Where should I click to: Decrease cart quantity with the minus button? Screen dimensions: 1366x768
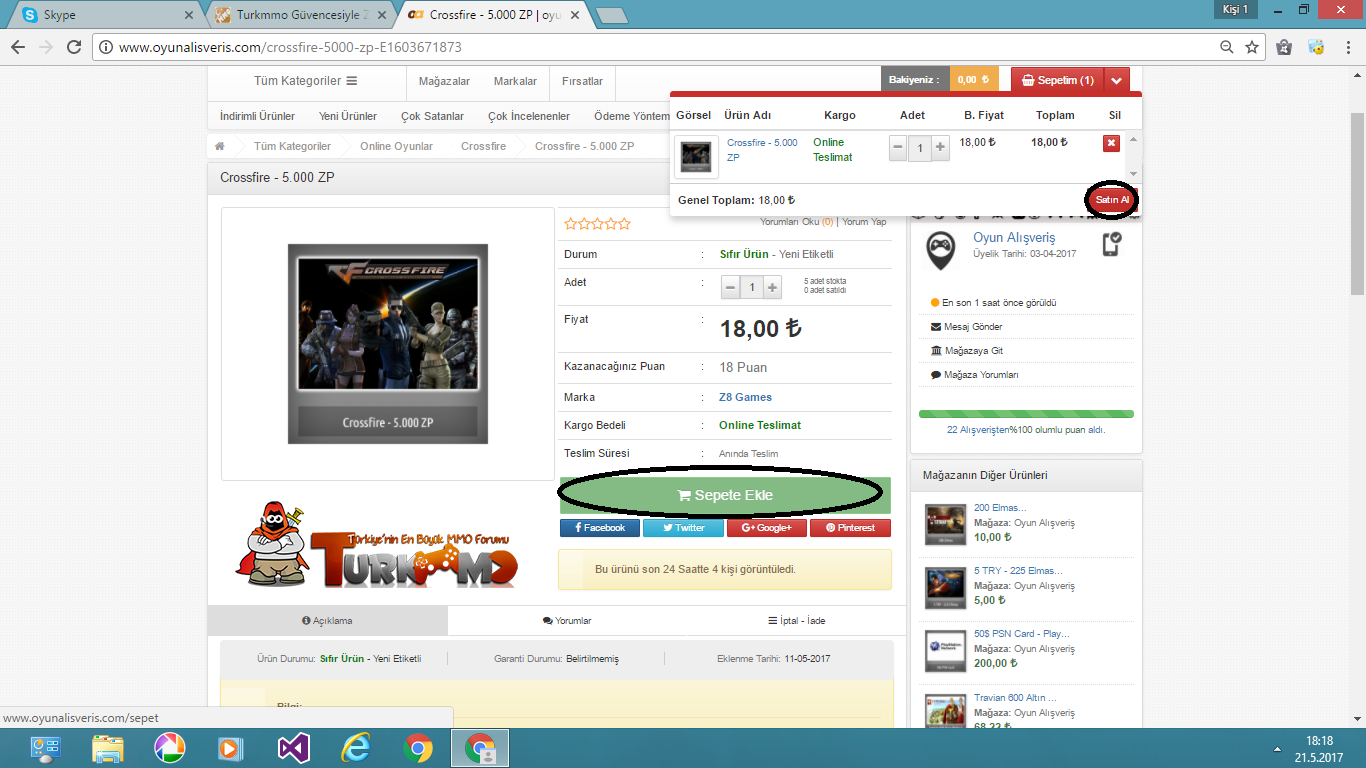click(x=898, y=149)
